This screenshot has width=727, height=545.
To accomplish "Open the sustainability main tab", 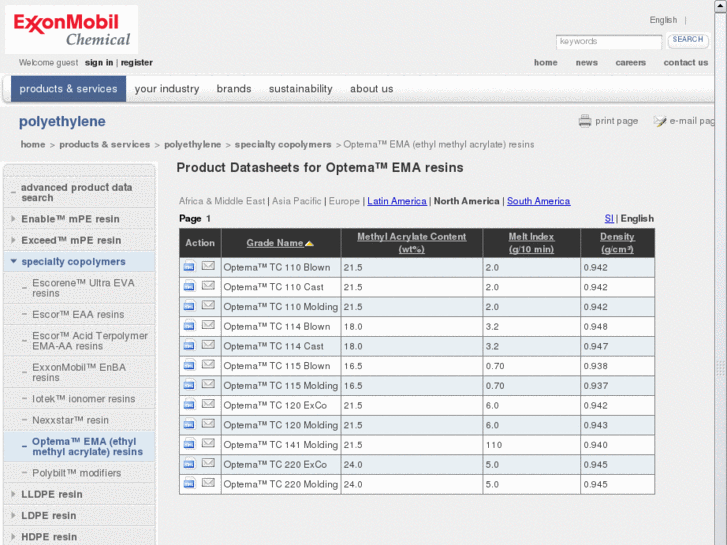I will click(x=301, y=89).
